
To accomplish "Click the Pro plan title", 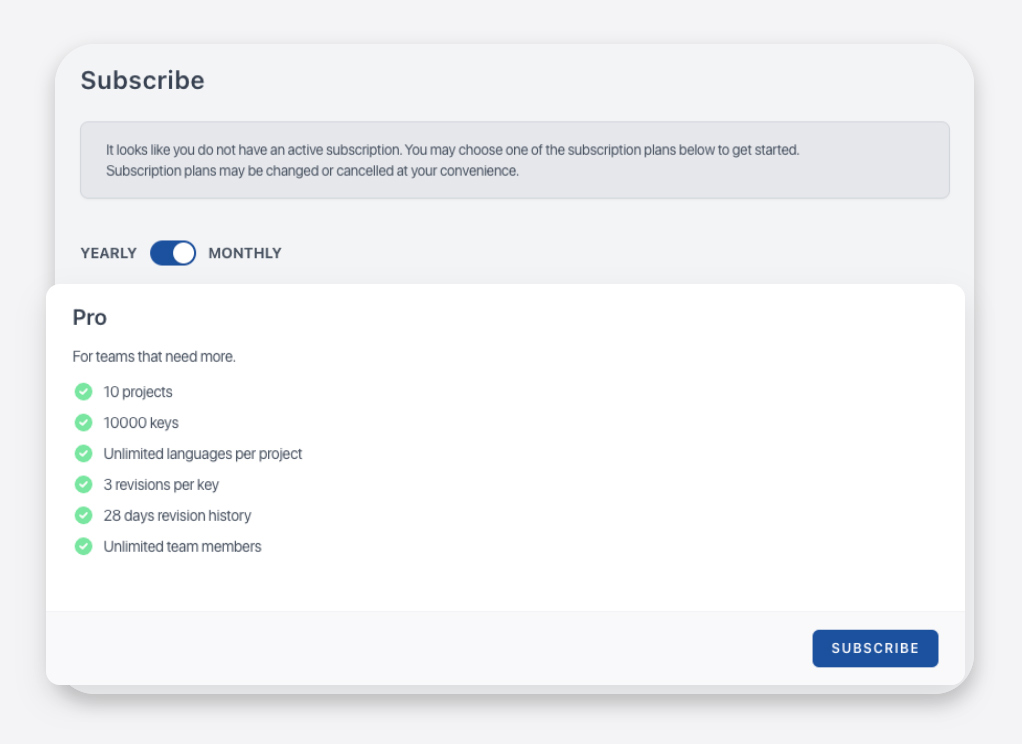I will [x=90, y=318].
